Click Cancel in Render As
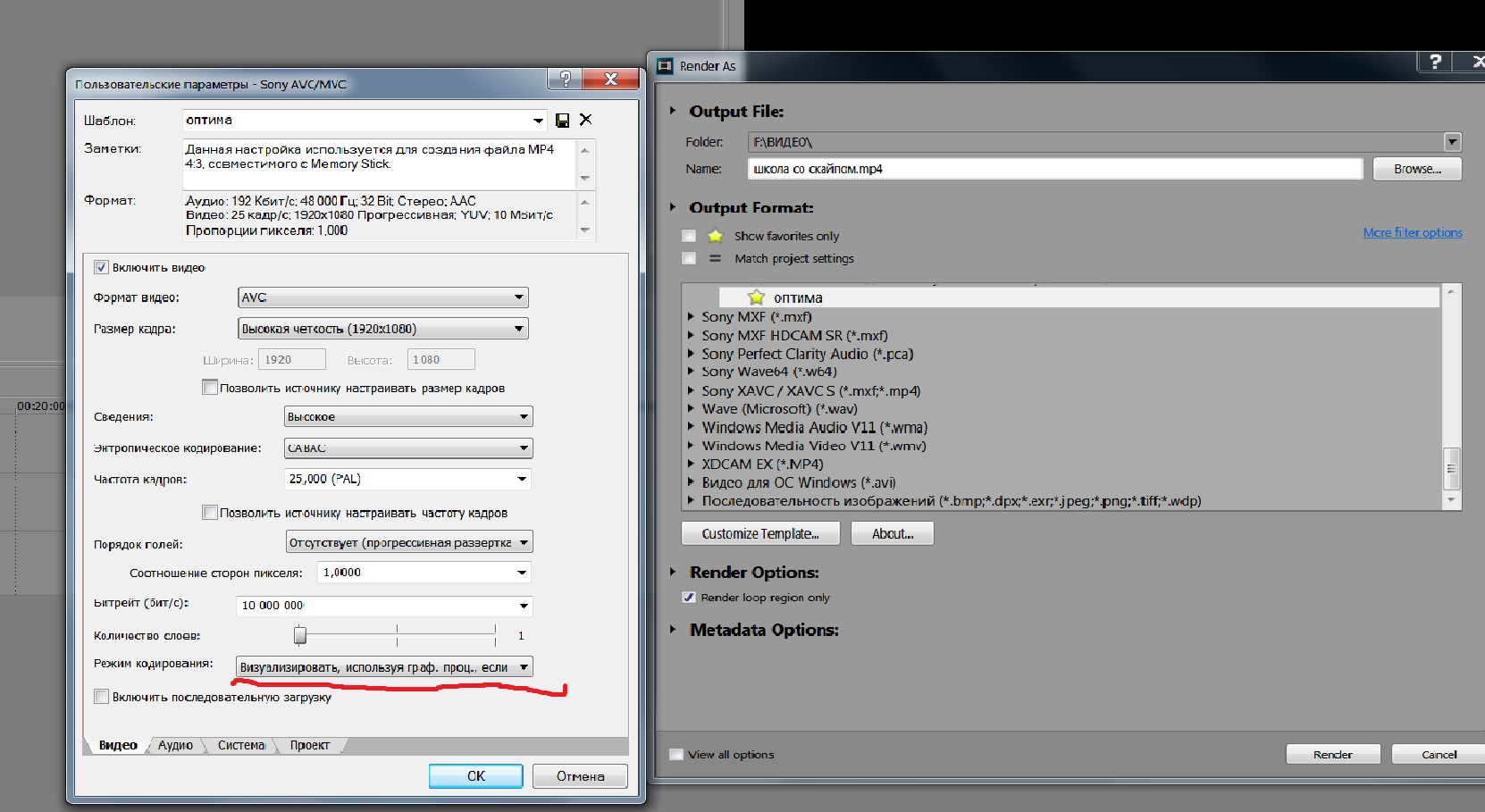Viewport: 1485px width, 812px height. pyautogui.click(x=1439, y=755)
